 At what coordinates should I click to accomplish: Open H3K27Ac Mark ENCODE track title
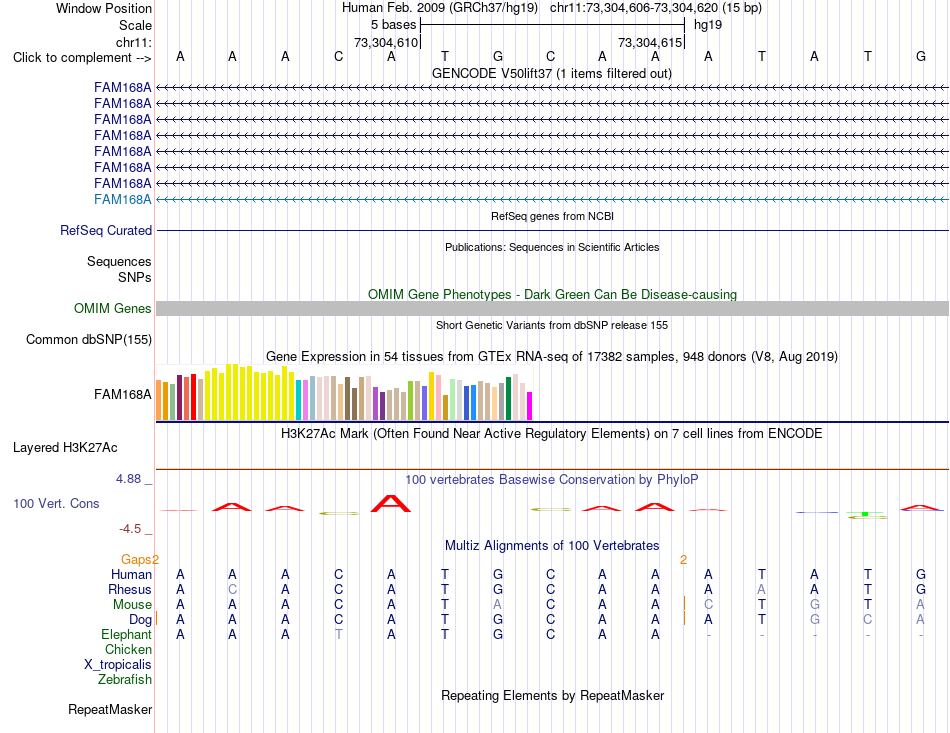point(552,434)
